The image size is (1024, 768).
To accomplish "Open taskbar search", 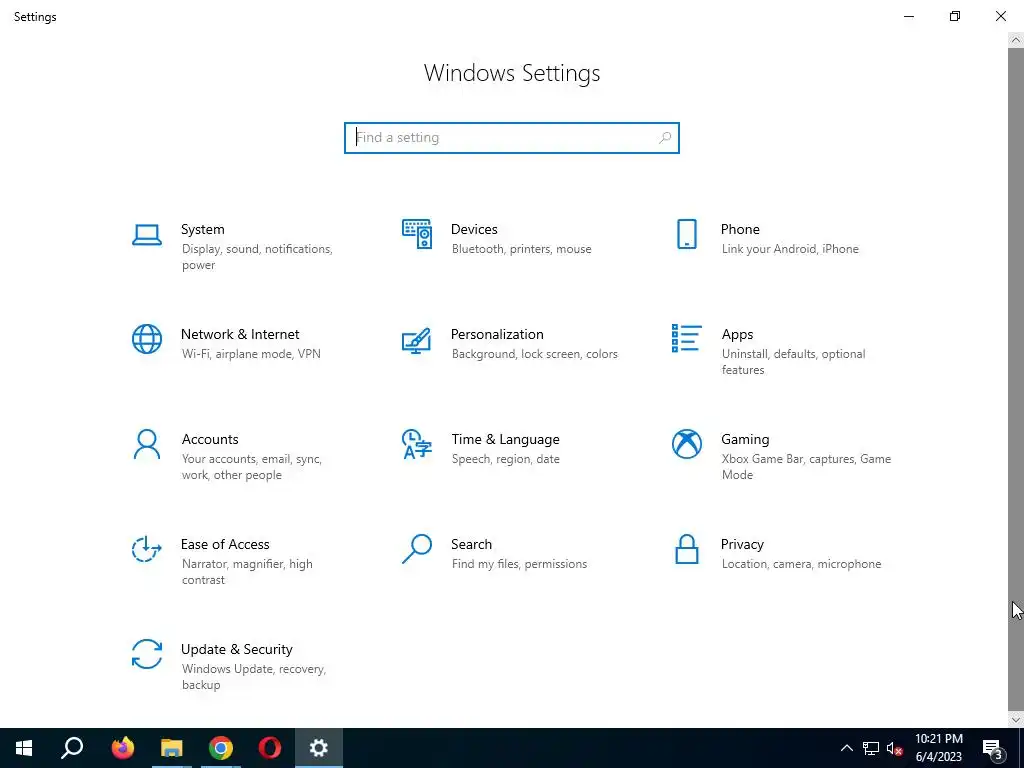I will (72, 748).
